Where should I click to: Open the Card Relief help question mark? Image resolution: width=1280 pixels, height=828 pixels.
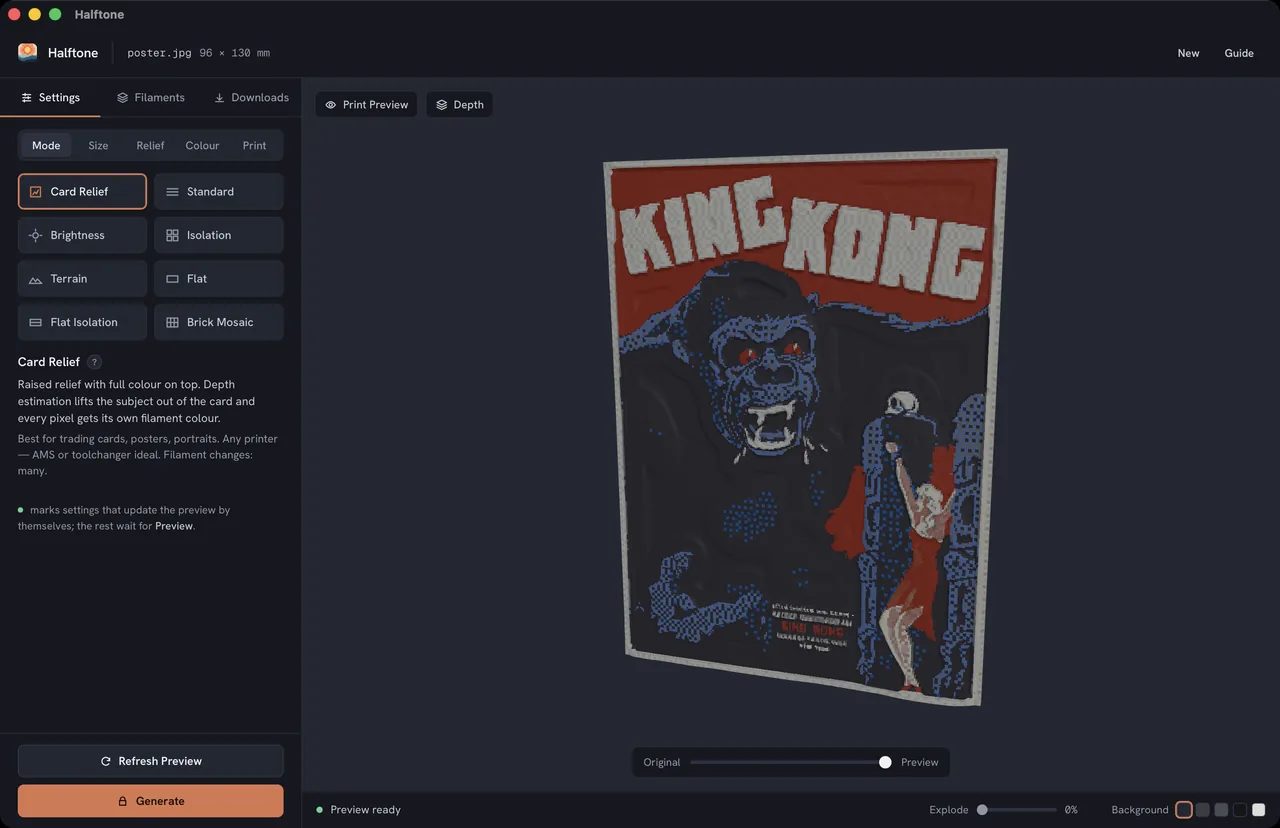(95, 362)
